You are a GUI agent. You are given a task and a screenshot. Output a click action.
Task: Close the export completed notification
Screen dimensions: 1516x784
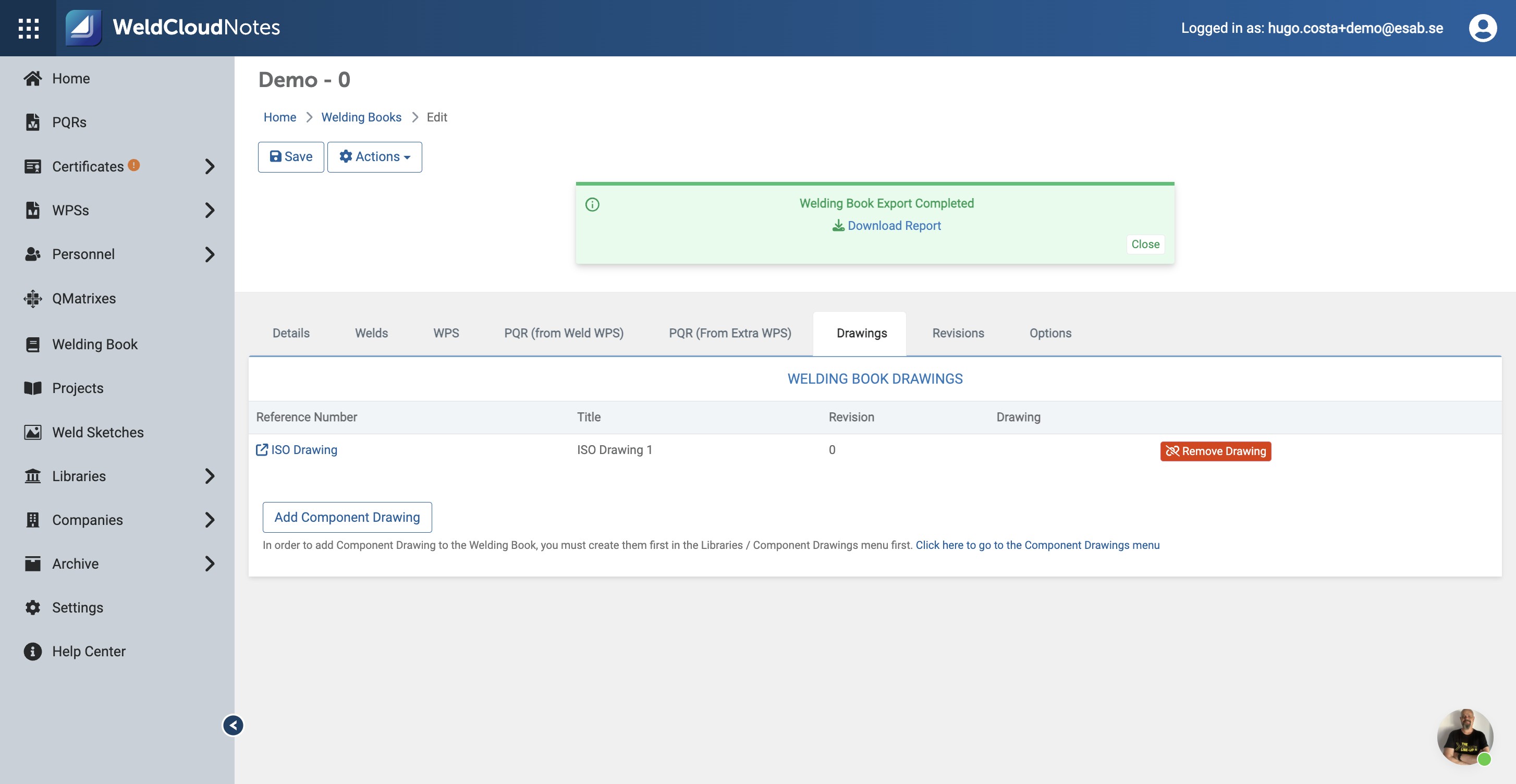[x=1145, y=244]
